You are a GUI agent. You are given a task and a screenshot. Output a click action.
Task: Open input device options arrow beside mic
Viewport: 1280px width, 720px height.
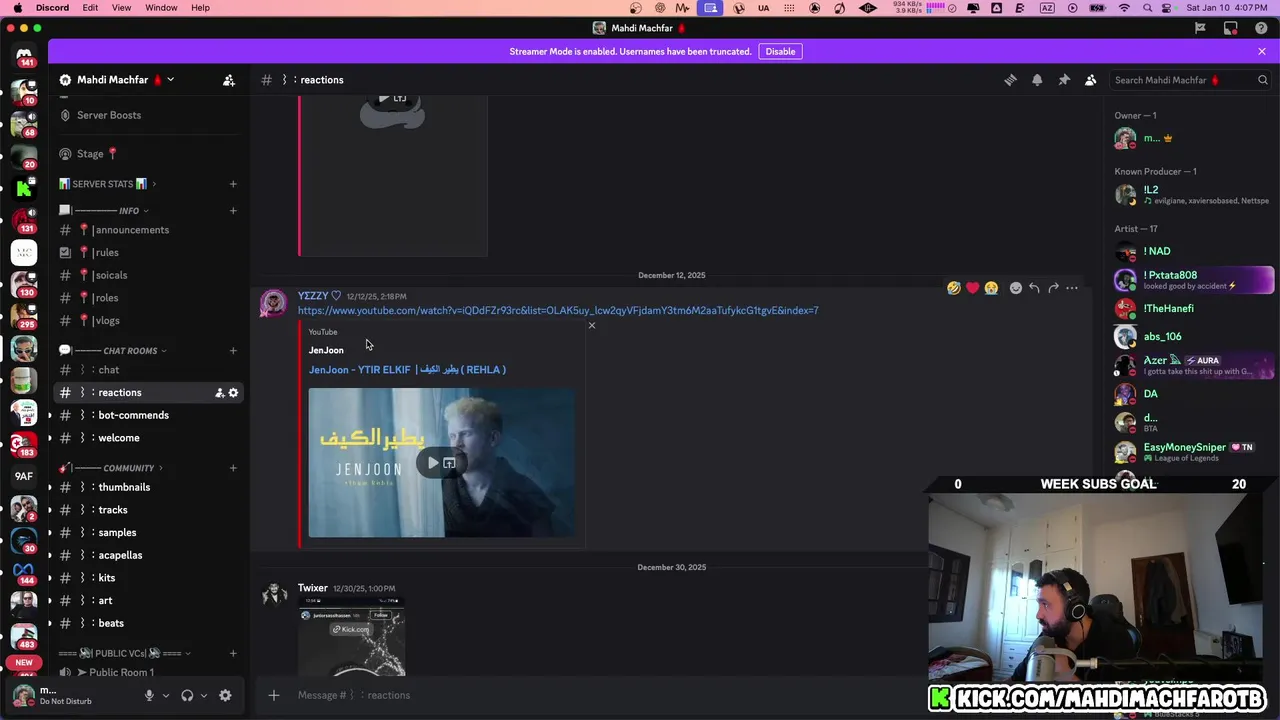pyautogui.click(x=165, y=696)
